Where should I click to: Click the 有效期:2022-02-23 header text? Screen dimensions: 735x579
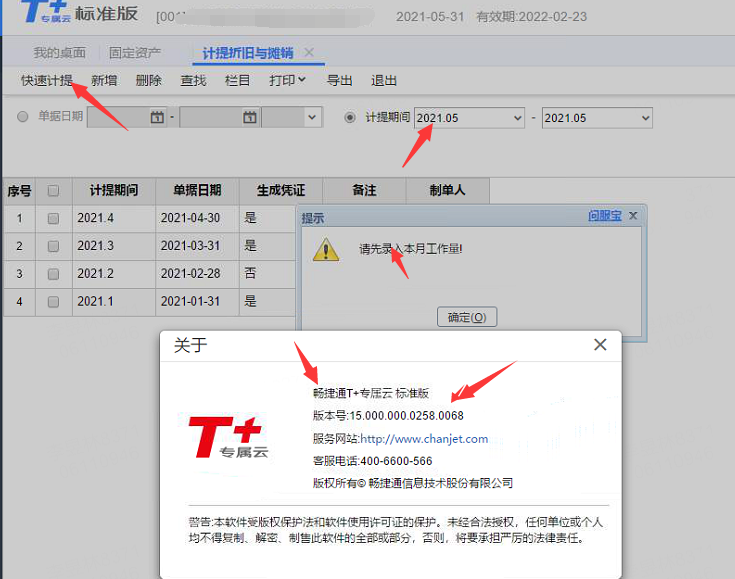coord(532,17)
